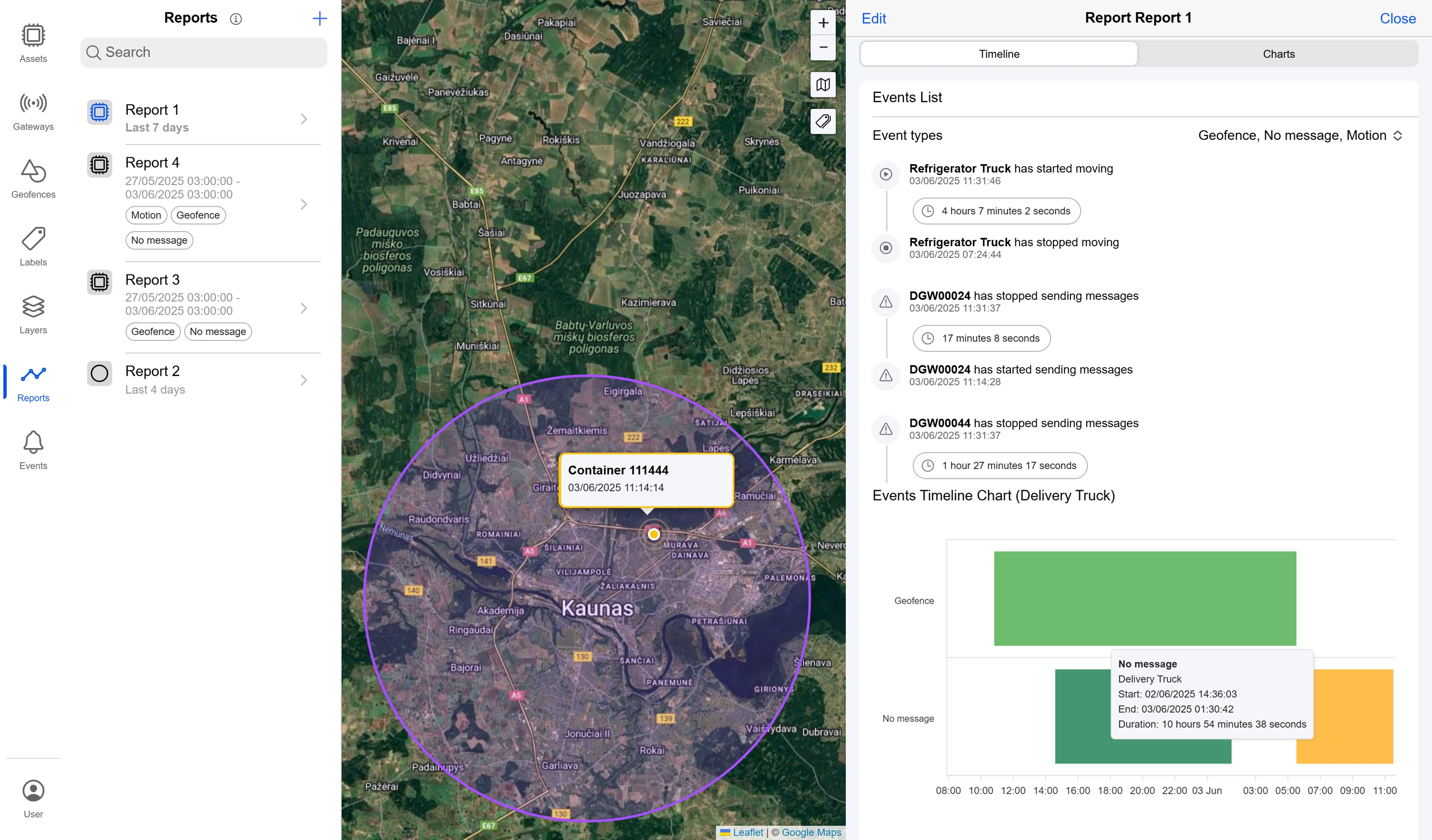
Task: Select the Timeline tab
Action: pos(998,54)
